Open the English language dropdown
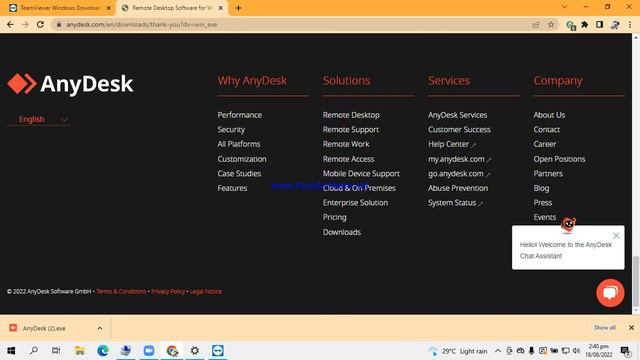This screenshot has height=360, width=640. coord(39,119)
